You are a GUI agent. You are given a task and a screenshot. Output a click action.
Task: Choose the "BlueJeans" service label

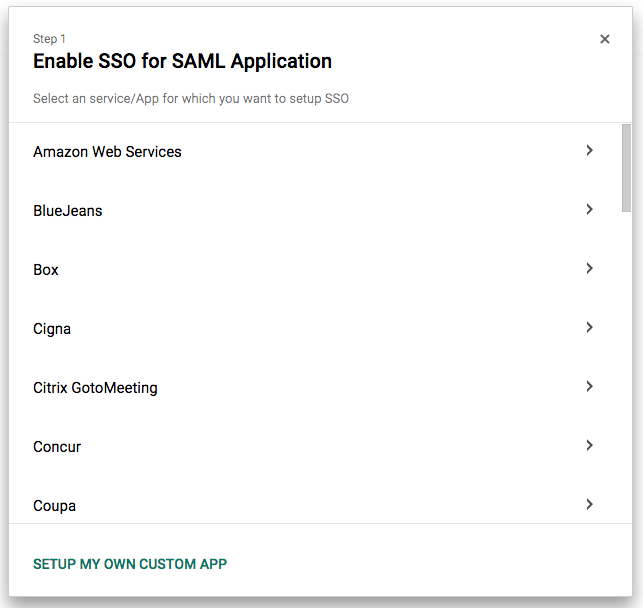(68, 211)
